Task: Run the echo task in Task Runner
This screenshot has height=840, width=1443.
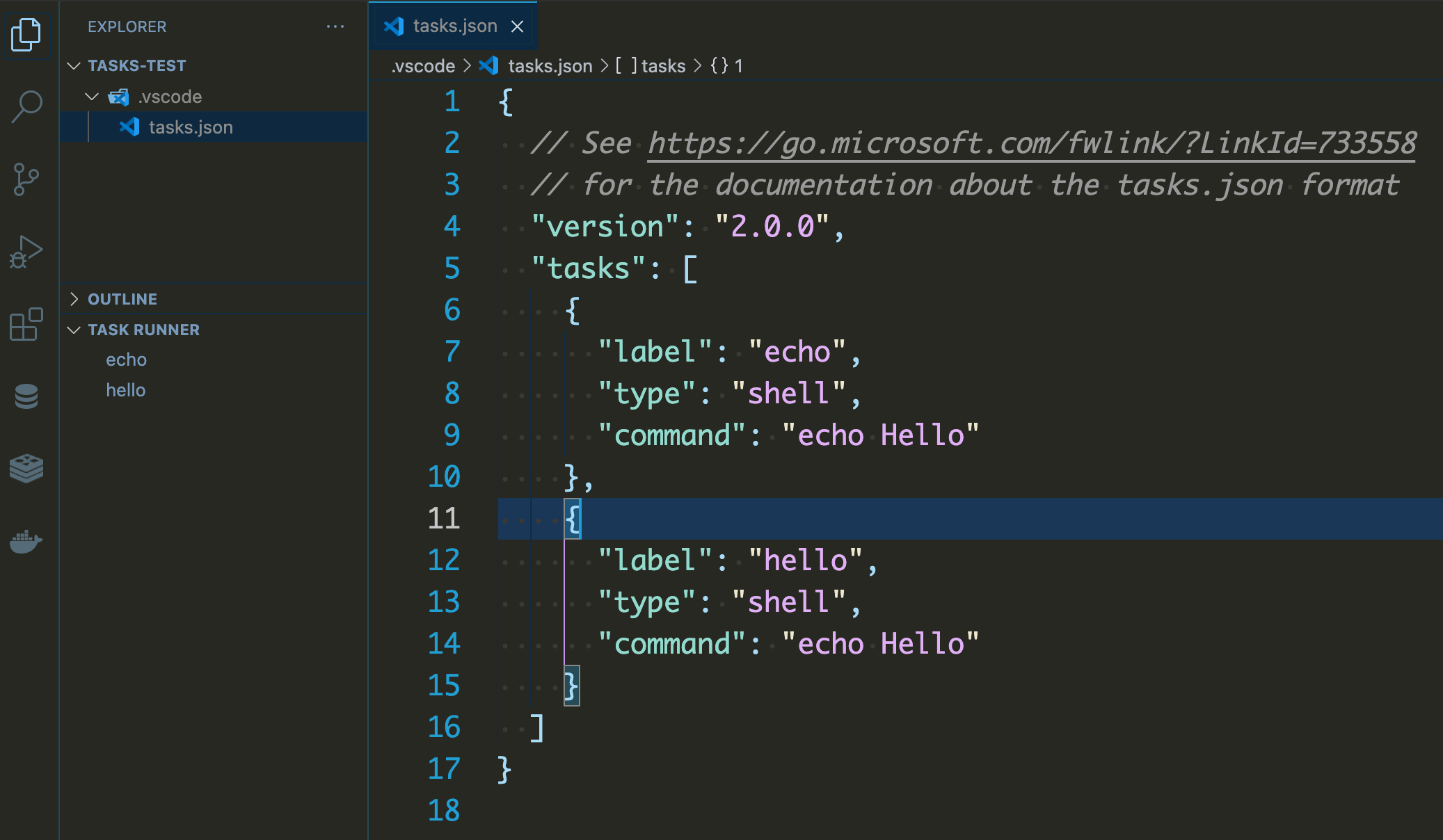Action: (x=126, y=360)
